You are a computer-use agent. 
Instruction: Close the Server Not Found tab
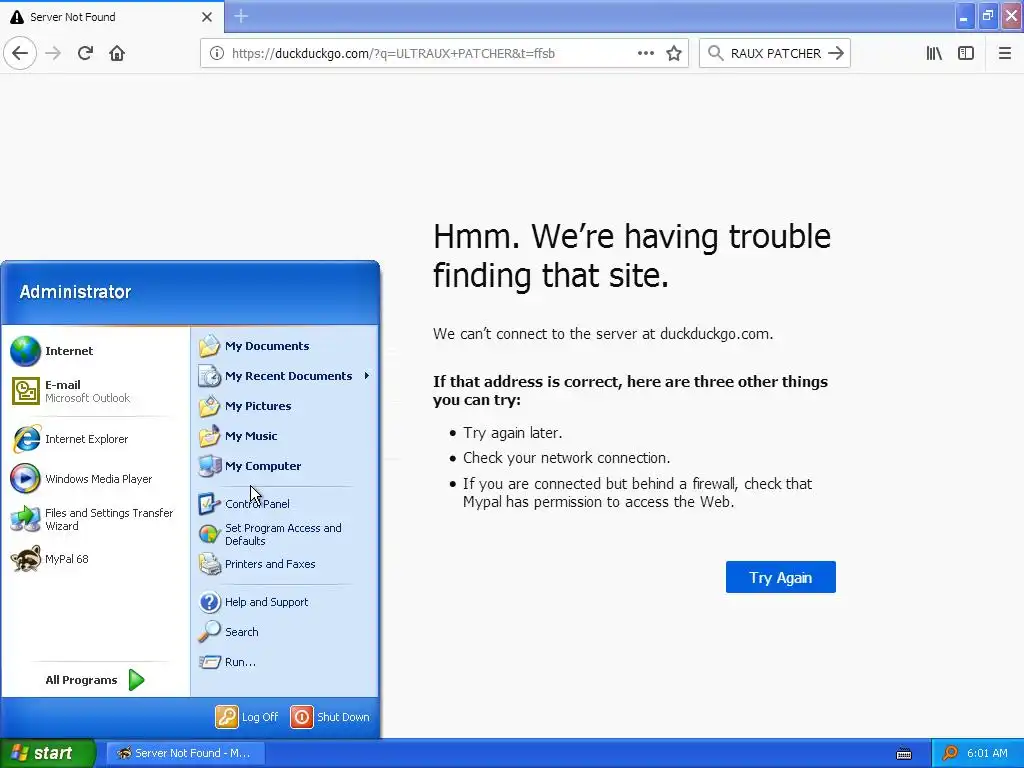pyautogui.click(x=207, y=17)
